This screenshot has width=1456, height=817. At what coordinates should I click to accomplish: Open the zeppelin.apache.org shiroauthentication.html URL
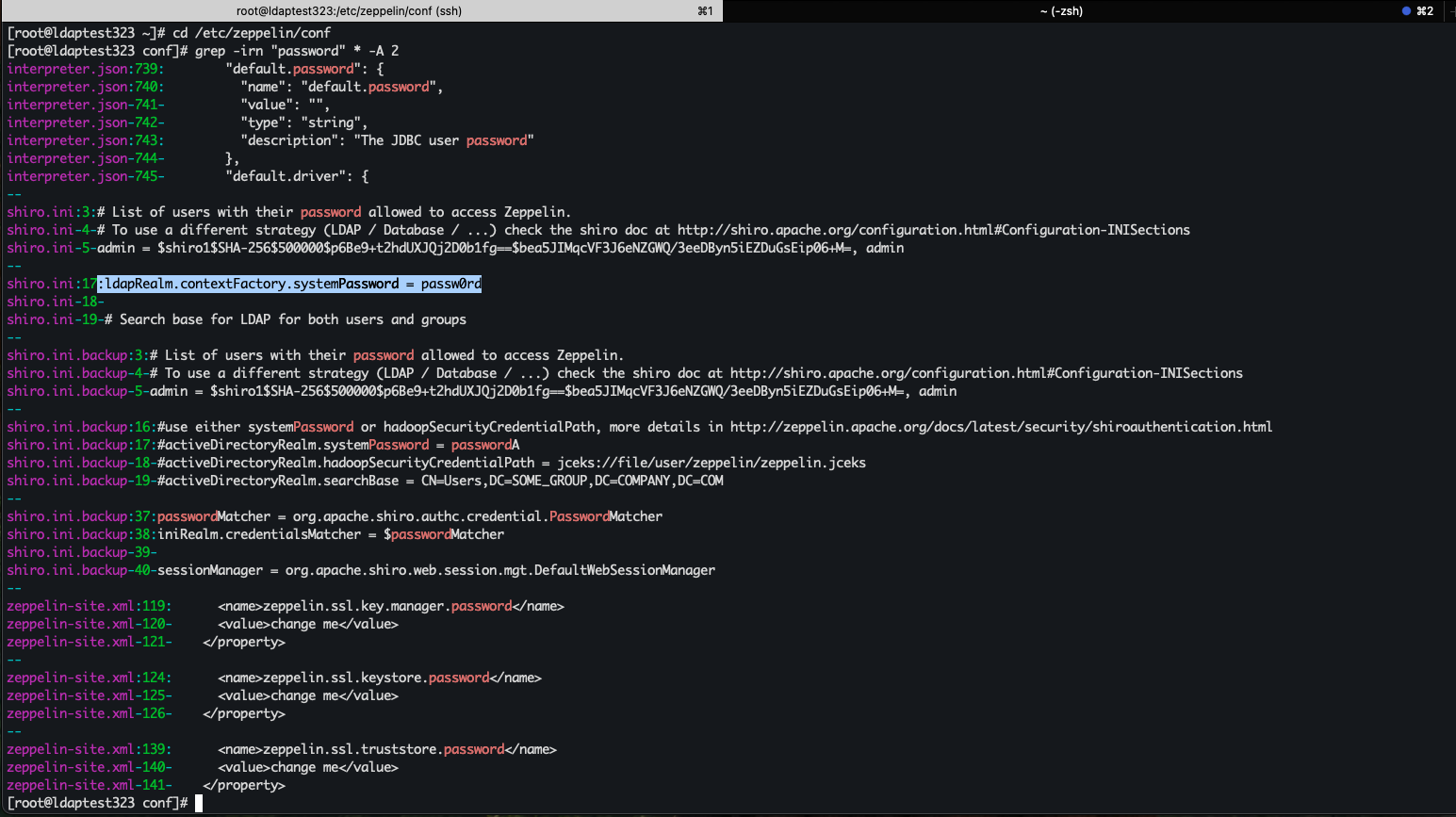click(1001, 427)
